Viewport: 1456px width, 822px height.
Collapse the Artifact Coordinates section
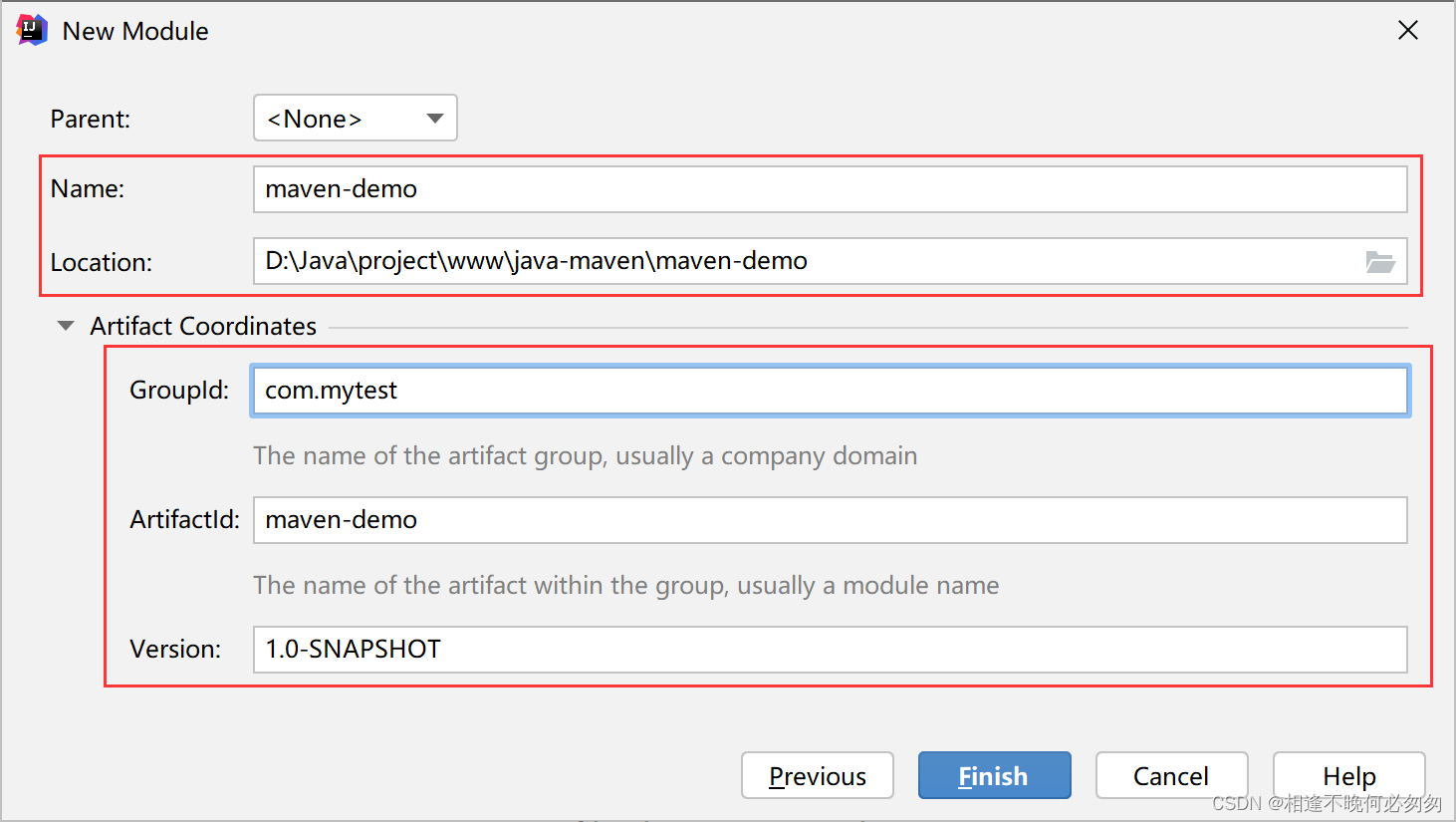click(x=66, y=326)
